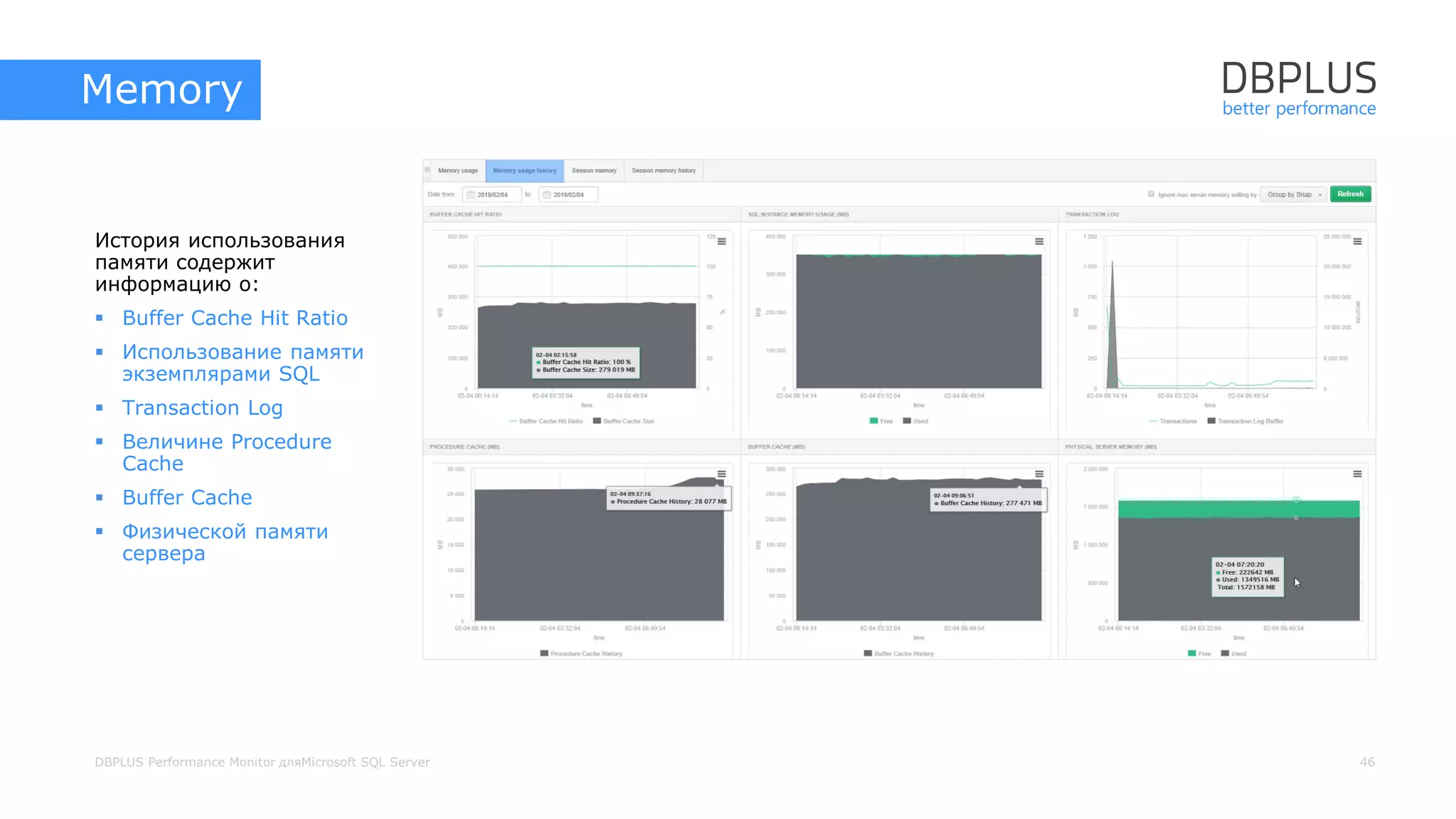Click the DBPLUS Performance Monitor footer text

[262, 762]
